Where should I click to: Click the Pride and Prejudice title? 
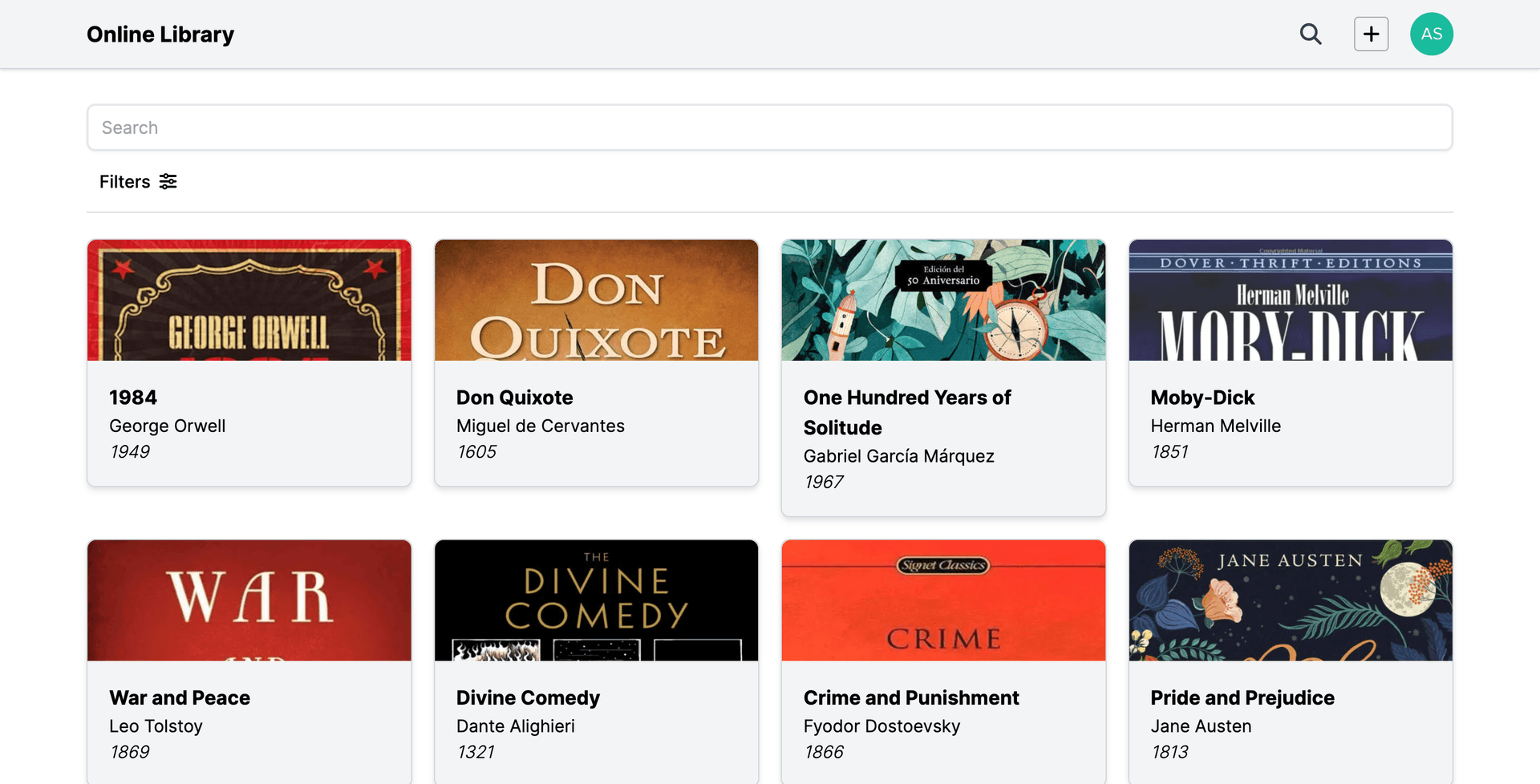click(x=1242, y=698)
